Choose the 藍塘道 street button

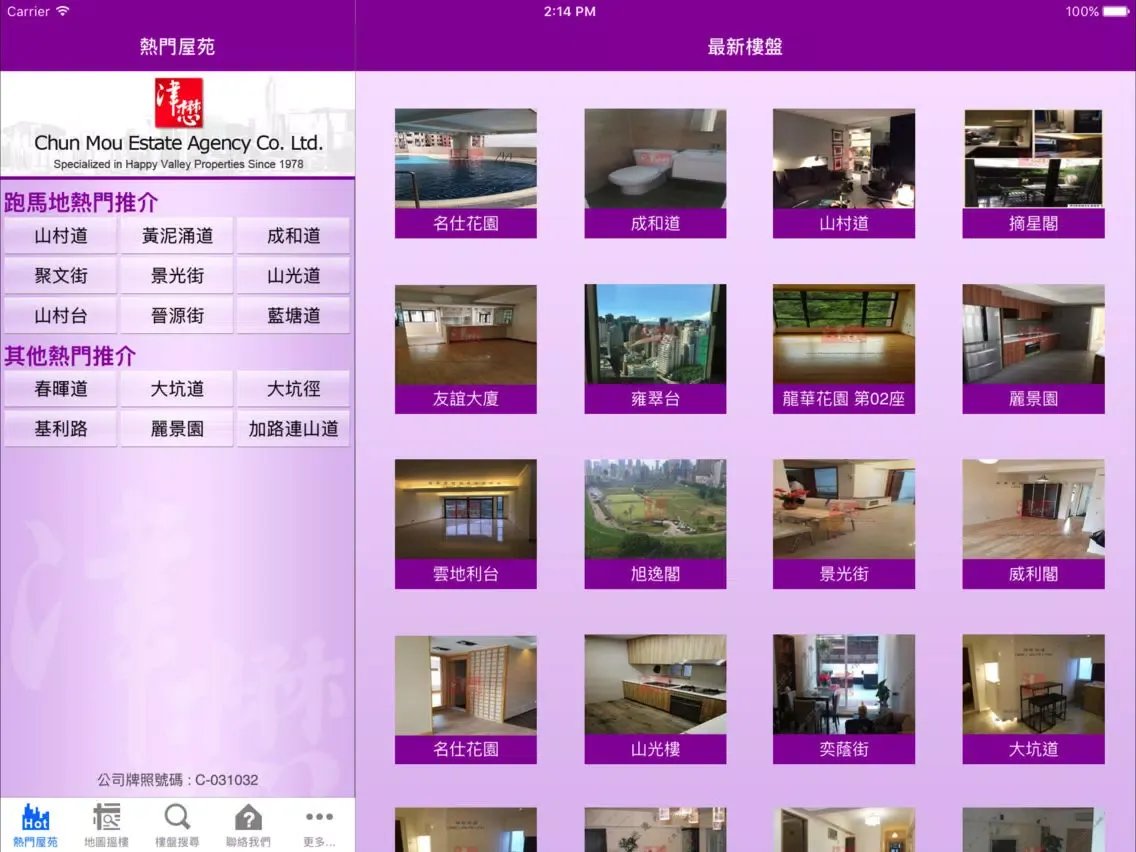click(293, 314)
